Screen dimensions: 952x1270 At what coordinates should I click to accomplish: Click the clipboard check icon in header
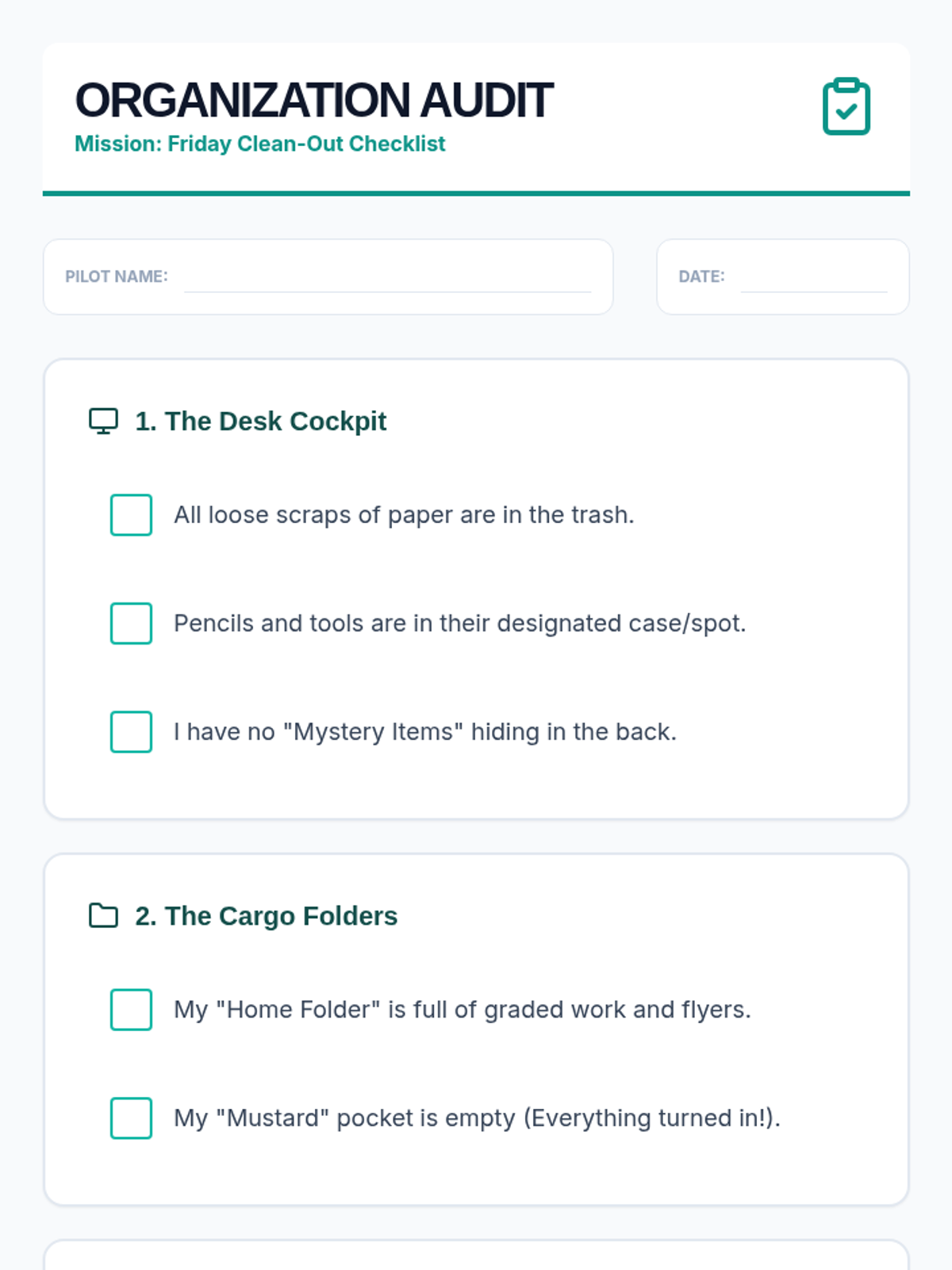[x=846, y=107]
